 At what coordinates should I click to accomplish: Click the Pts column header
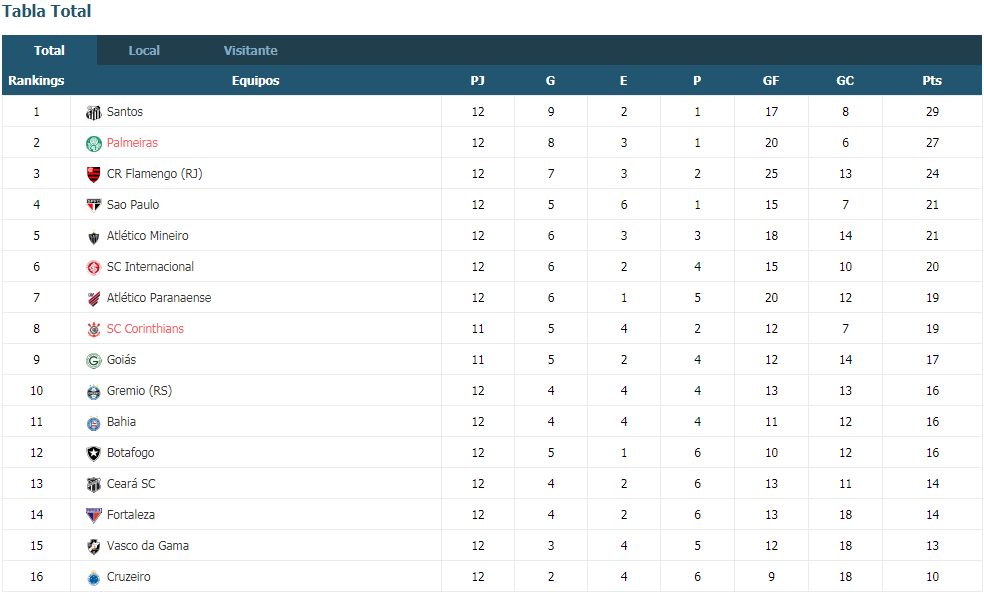pos(932,80)
